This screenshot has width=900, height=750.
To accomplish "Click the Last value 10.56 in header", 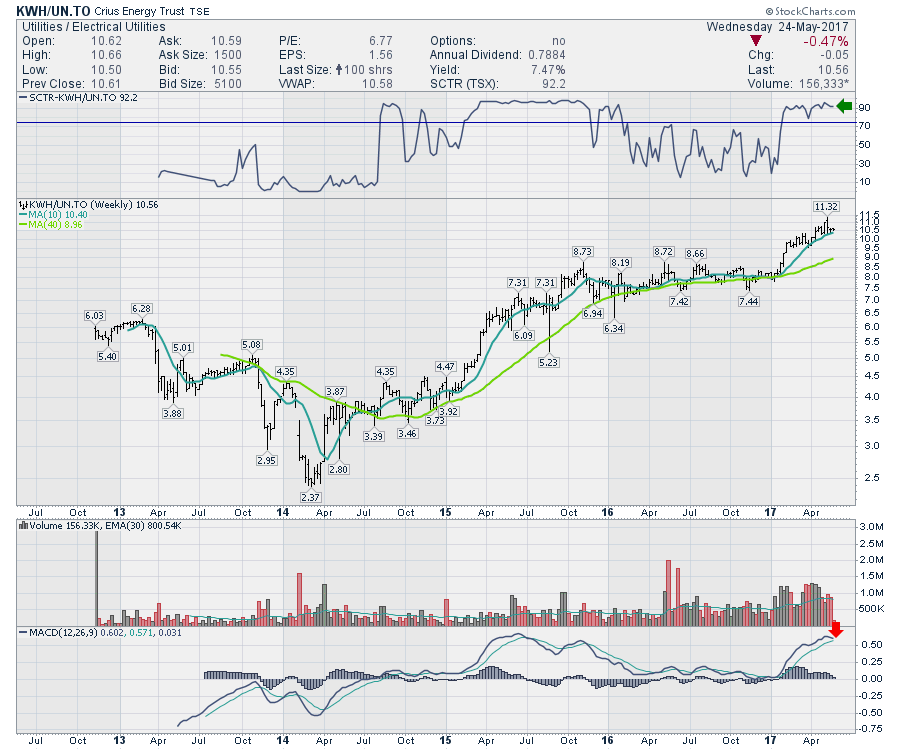I will [x=833, y=69].
